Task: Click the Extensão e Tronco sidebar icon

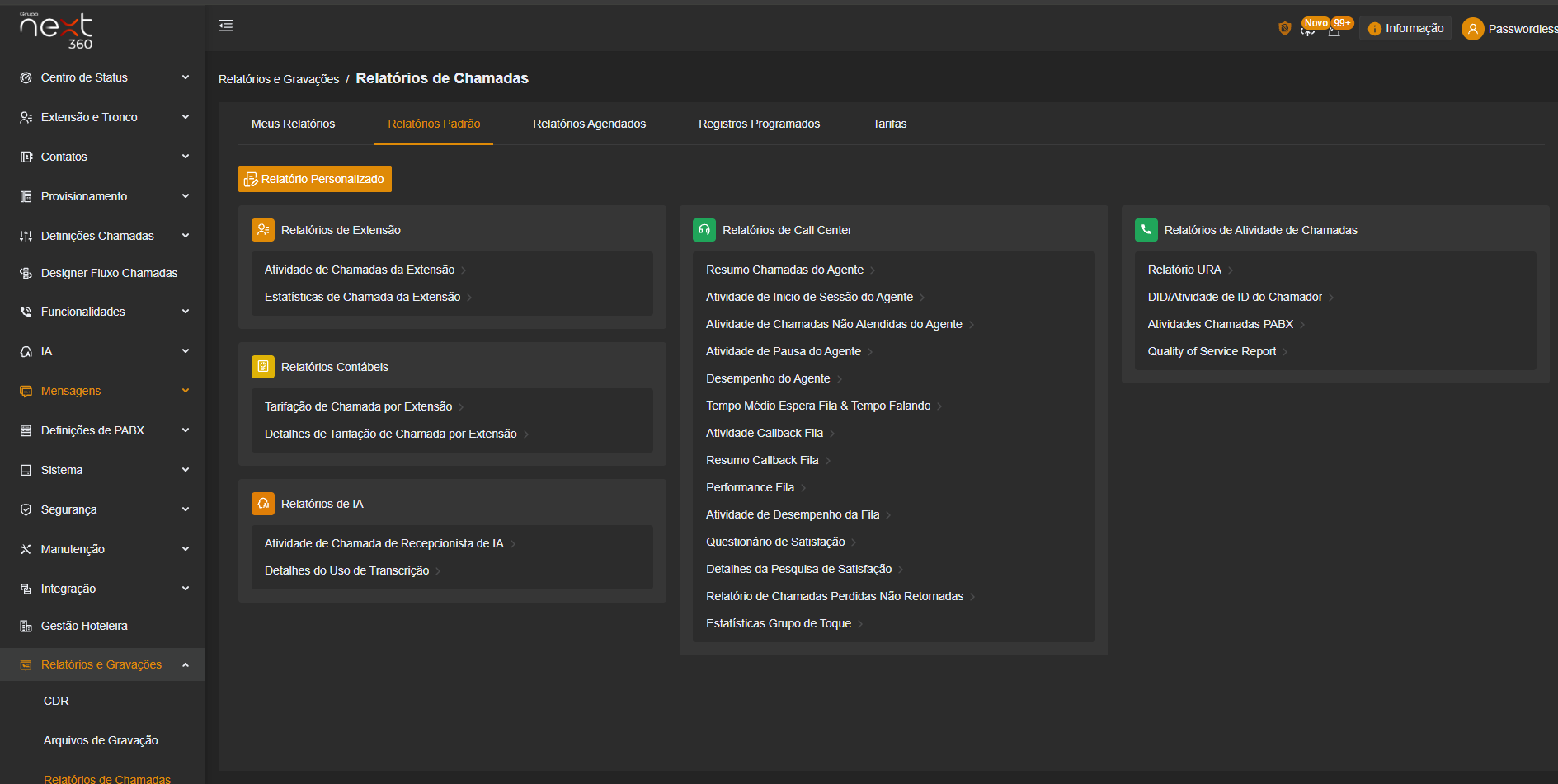Action: (x=26, y=117)
